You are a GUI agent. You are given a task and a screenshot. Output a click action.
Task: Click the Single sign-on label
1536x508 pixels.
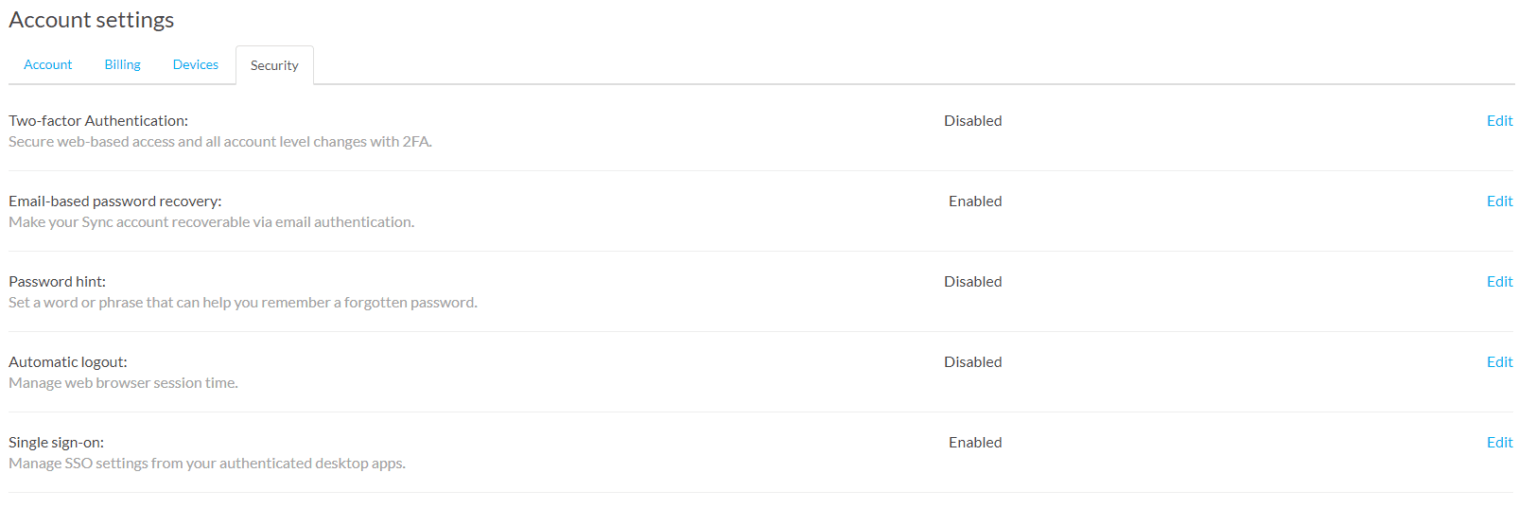56,442
